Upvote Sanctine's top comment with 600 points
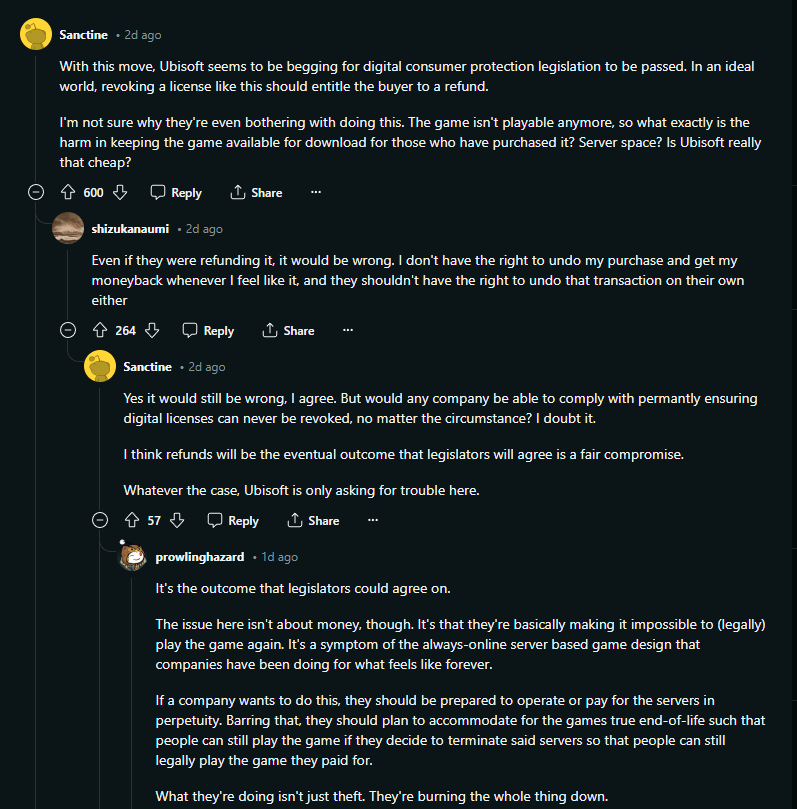The image size is (797, 809). (68, 192)
